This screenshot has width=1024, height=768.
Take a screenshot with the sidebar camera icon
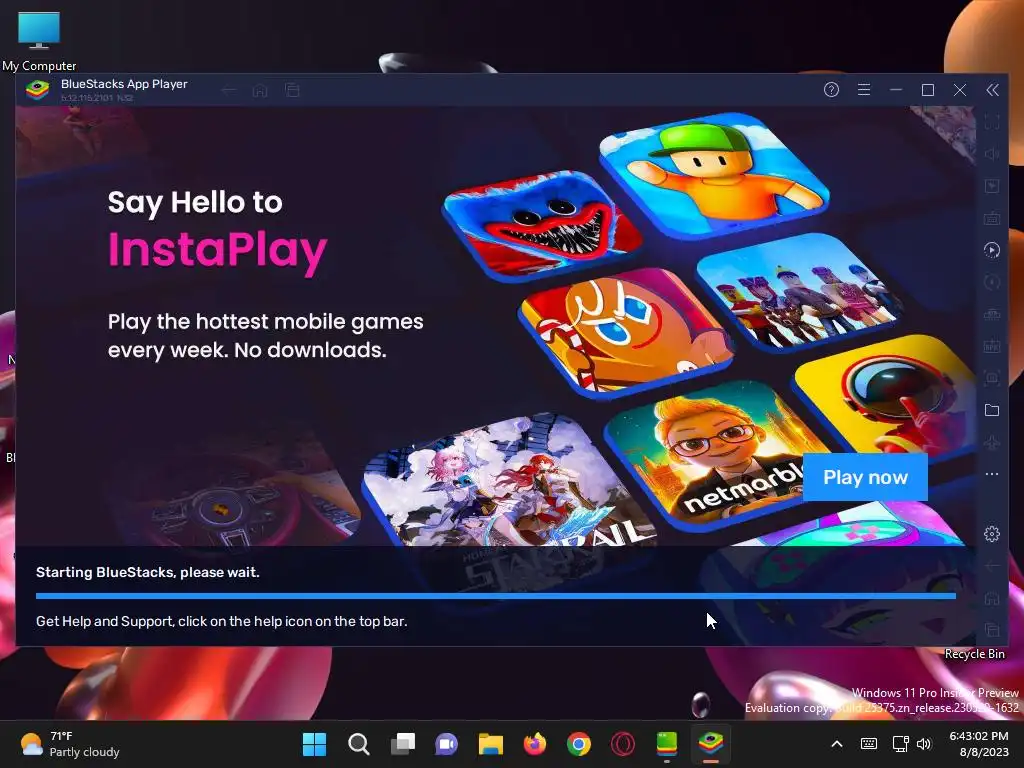991,378
